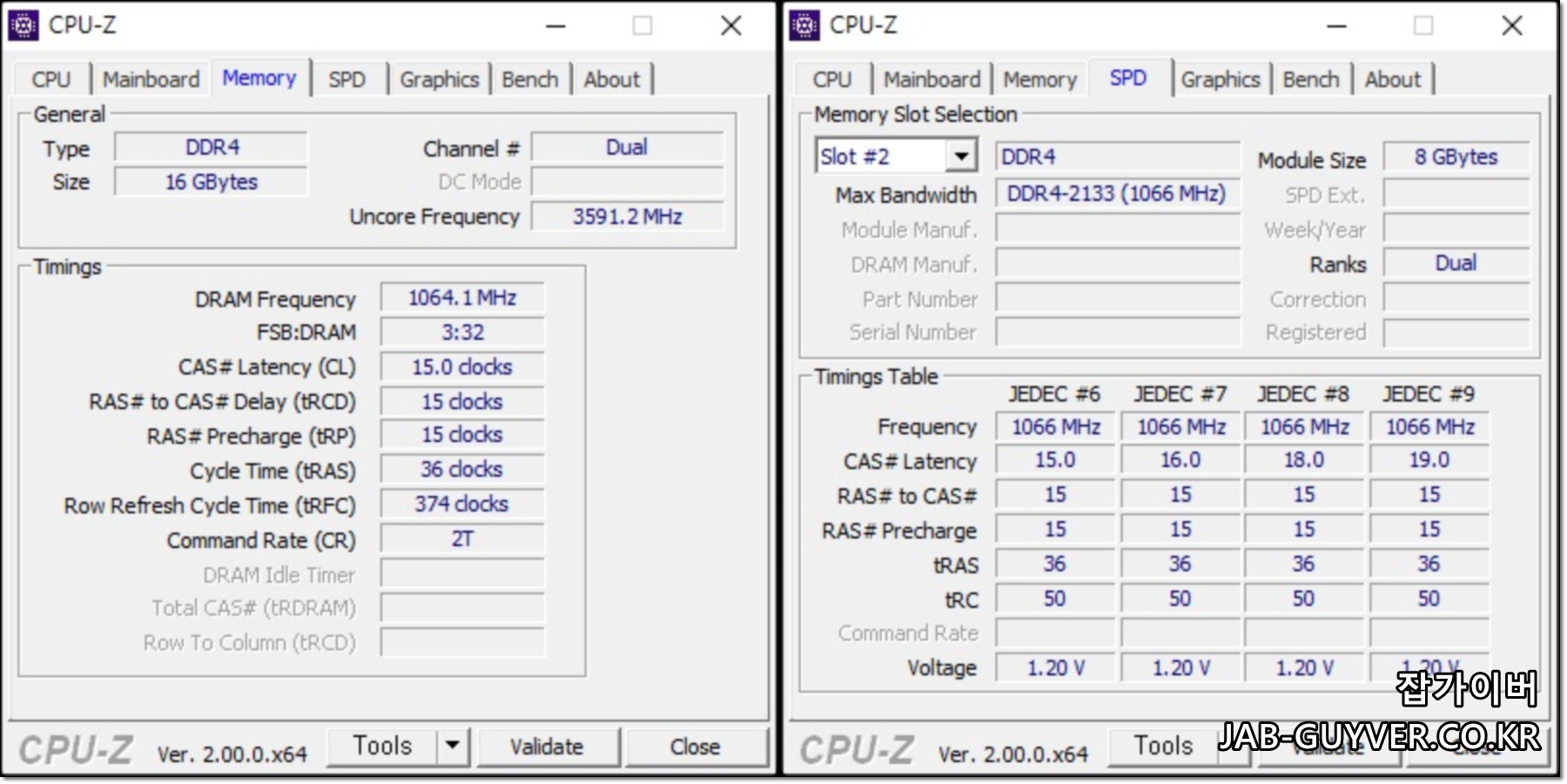Screen dimensions: 1567x784
Task: Click the Close button in left window
Action: coord(695,747)
